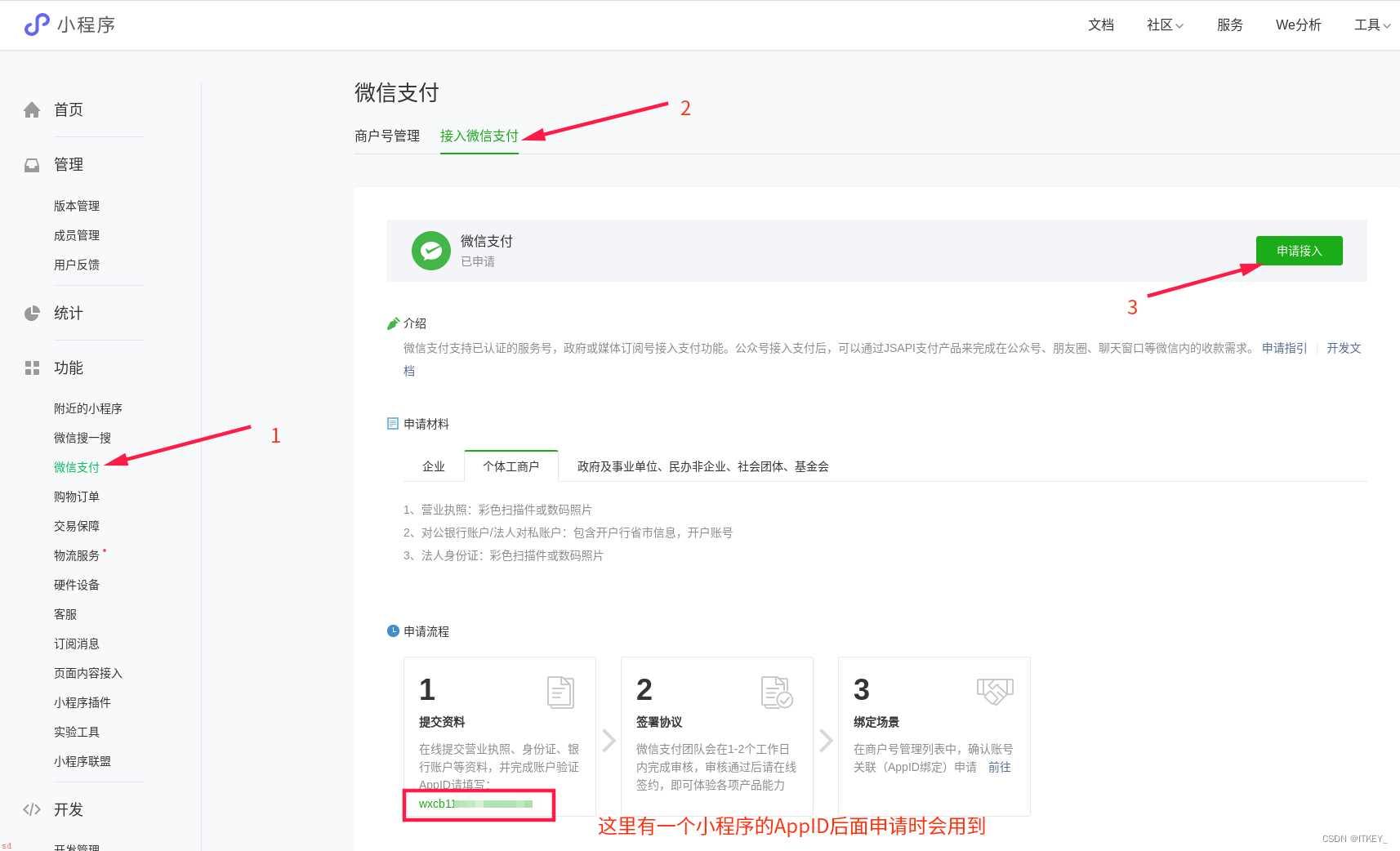Screen dimensions: 1400x851
Task: Switch to the 商户号管理 tab
Action: 387,136
